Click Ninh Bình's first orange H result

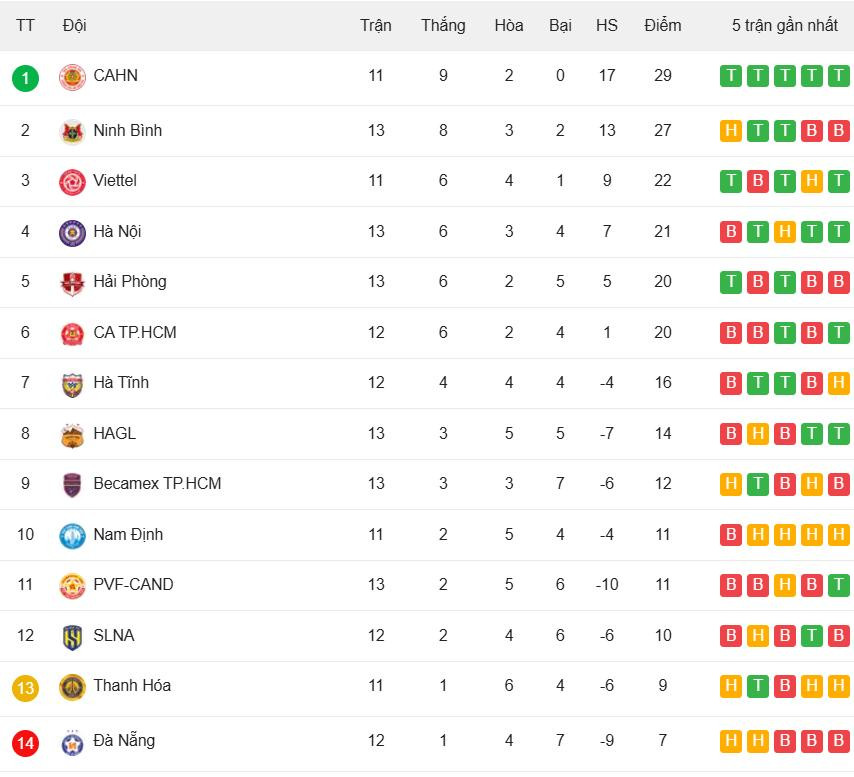[731, 131]
